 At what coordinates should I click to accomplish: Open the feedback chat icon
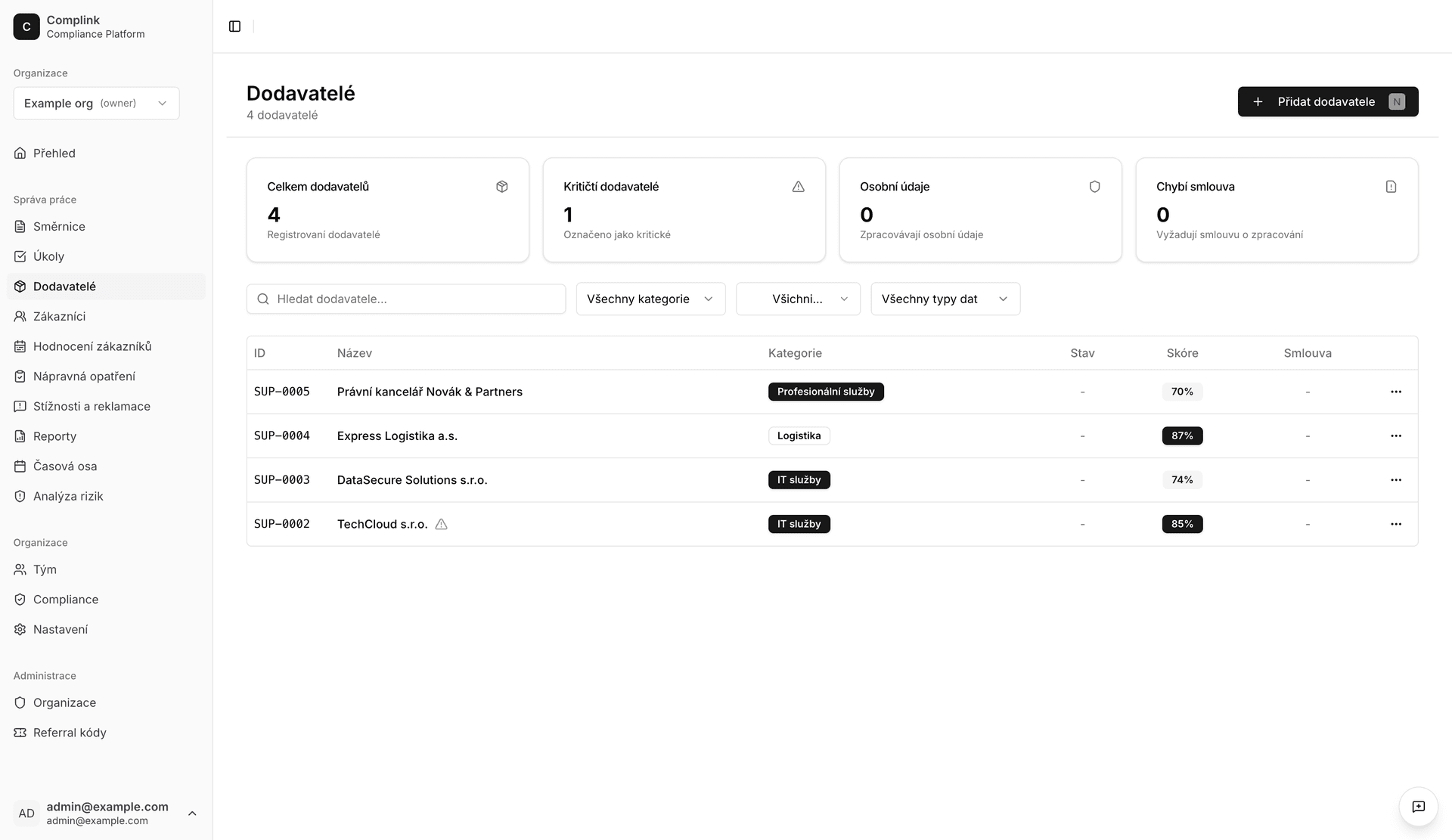1418,807
